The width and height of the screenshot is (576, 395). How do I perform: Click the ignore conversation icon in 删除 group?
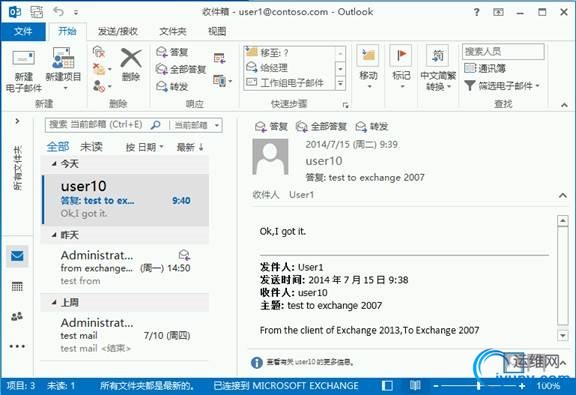99,52
